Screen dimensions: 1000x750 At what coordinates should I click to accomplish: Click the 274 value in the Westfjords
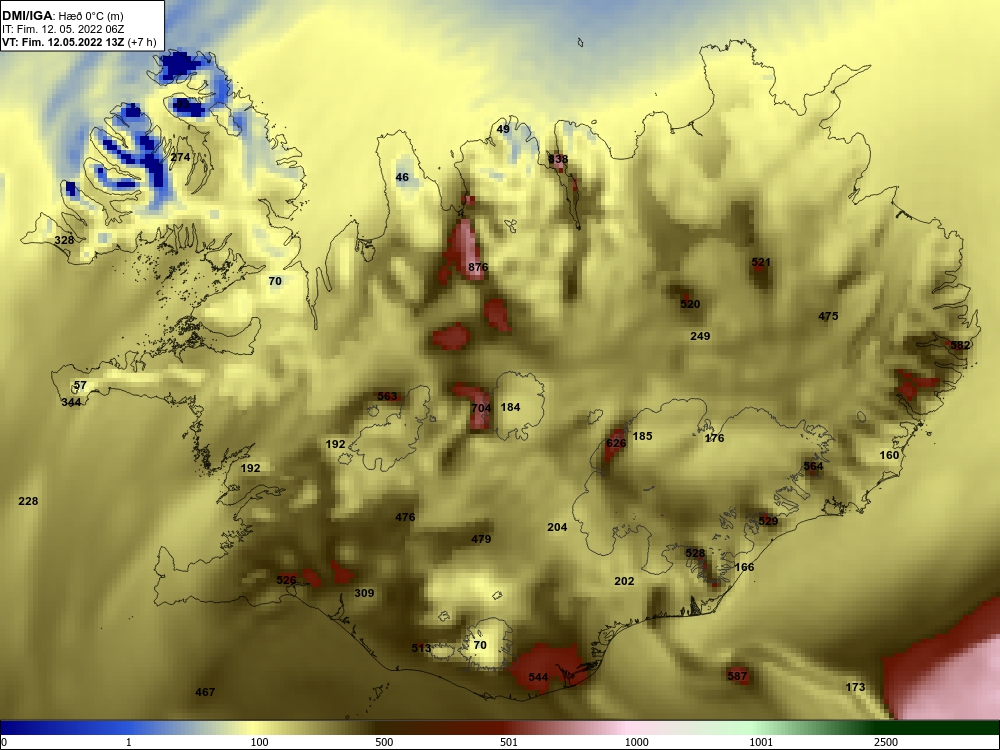point(180,157)
